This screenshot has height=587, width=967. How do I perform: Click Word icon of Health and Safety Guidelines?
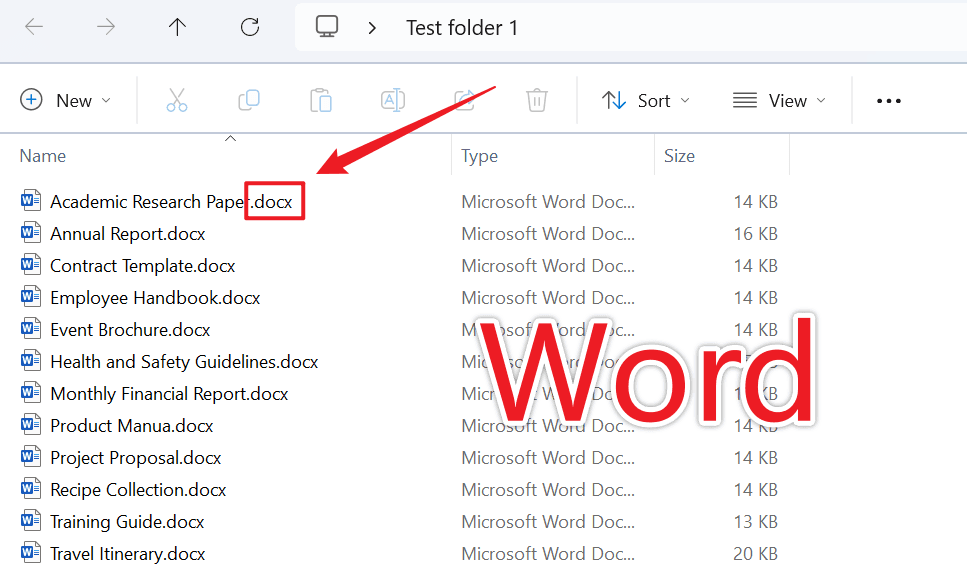[x=31, y=361]
